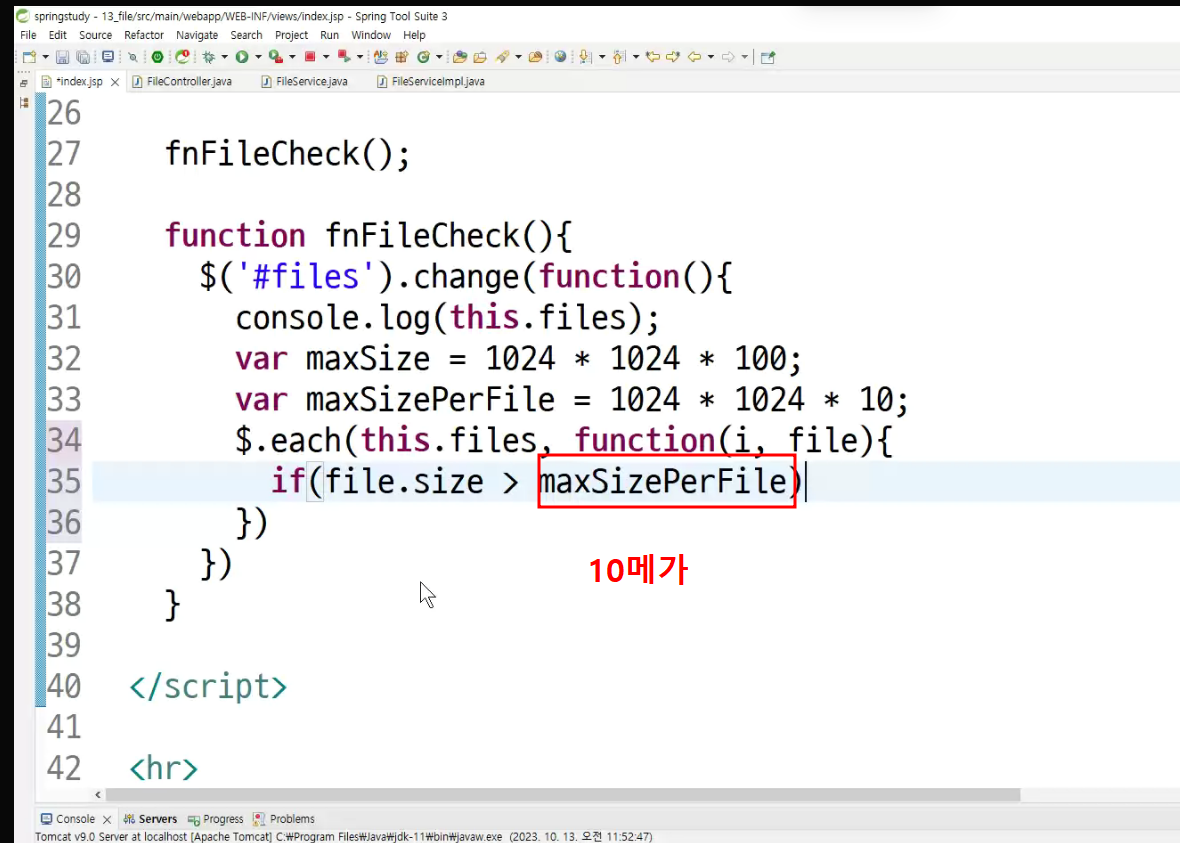
Task: Click the Last Edit Location icon
Action: (x=652, y=56)
